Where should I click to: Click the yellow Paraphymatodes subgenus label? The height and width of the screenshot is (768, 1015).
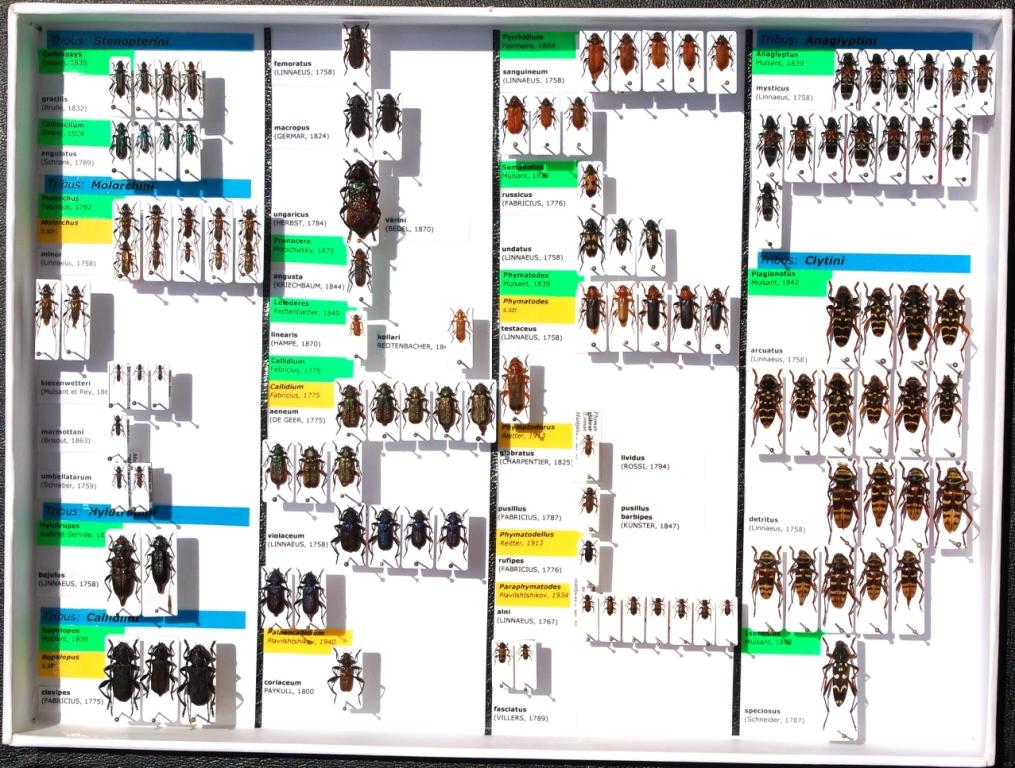(x=535, y=591)
